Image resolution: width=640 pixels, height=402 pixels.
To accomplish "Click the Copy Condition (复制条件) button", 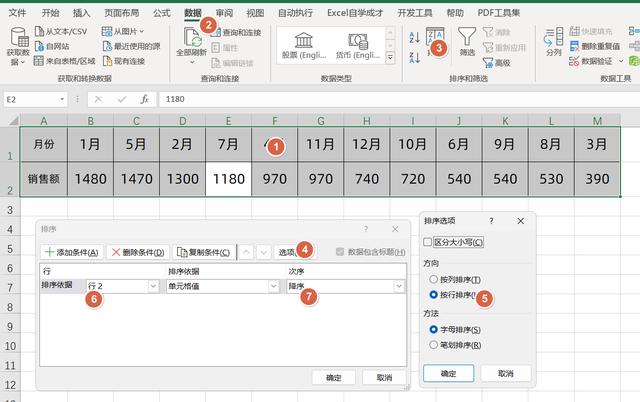I will click(x=205, y=252).
